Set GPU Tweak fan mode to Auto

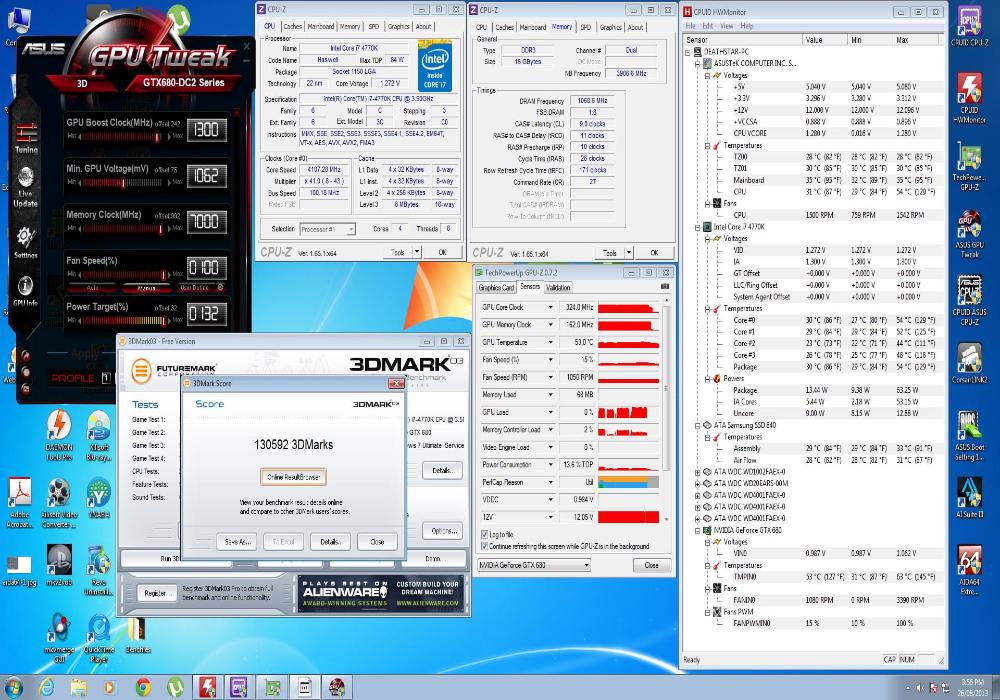pos(92,288)
